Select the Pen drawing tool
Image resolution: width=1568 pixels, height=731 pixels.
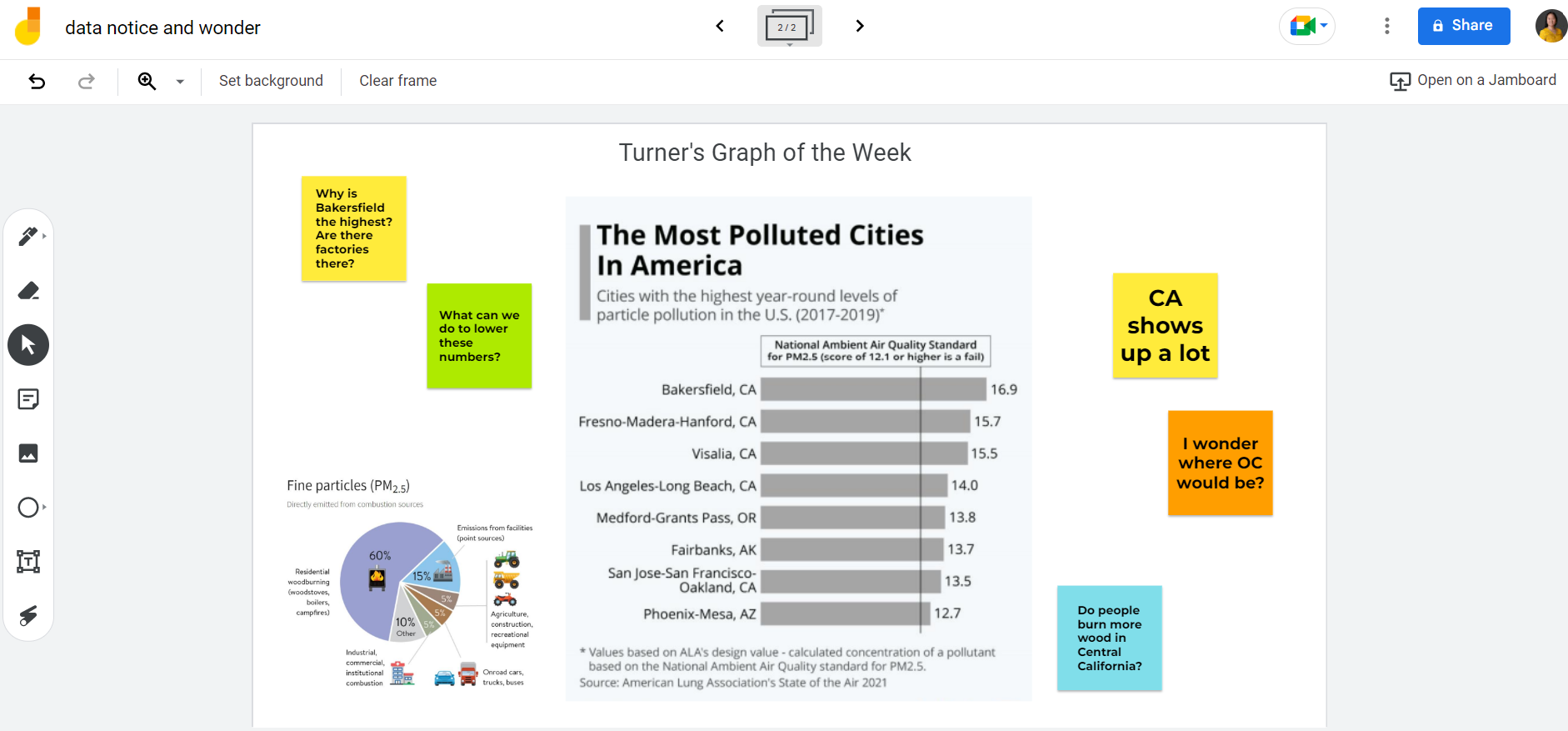27,237
